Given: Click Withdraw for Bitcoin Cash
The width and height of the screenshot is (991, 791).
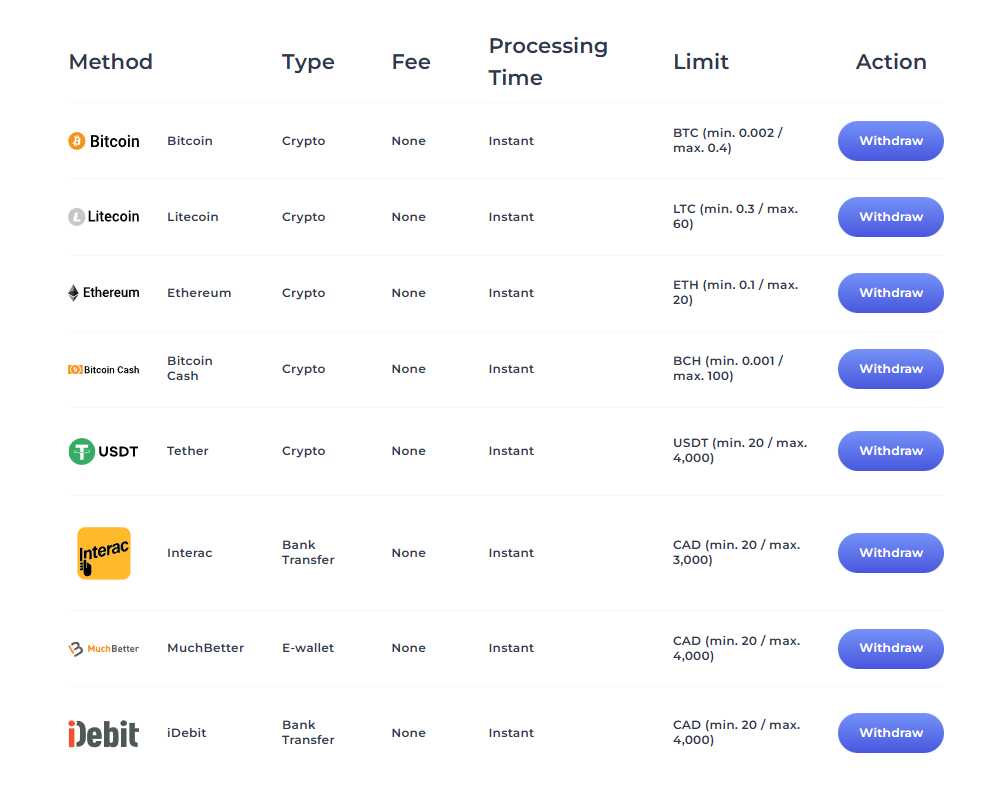Looking at the screenshot, I should tap(889, 369).
